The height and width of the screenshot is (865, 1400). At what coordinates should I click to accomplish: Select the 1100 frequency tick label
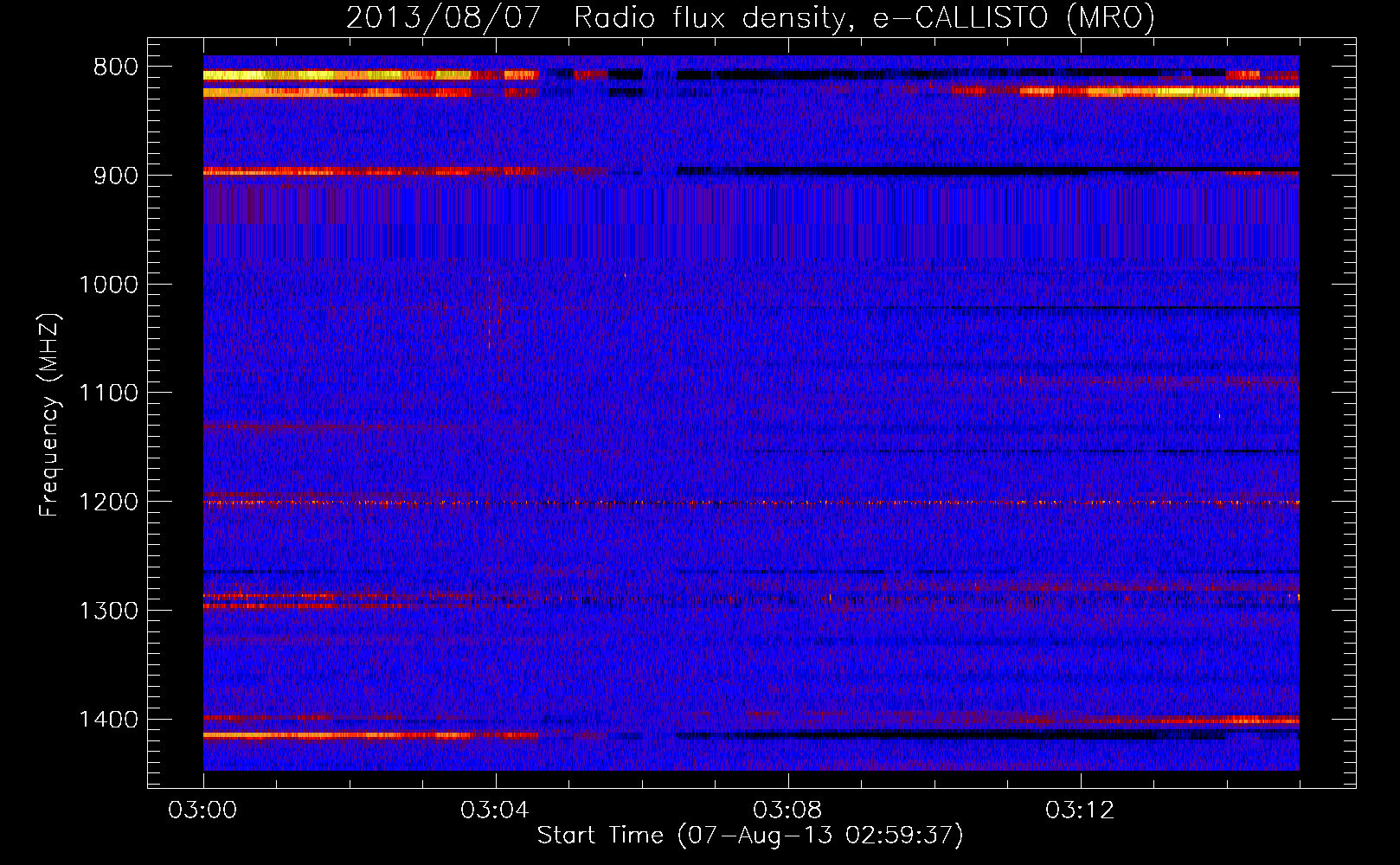(x=108, y=394)
